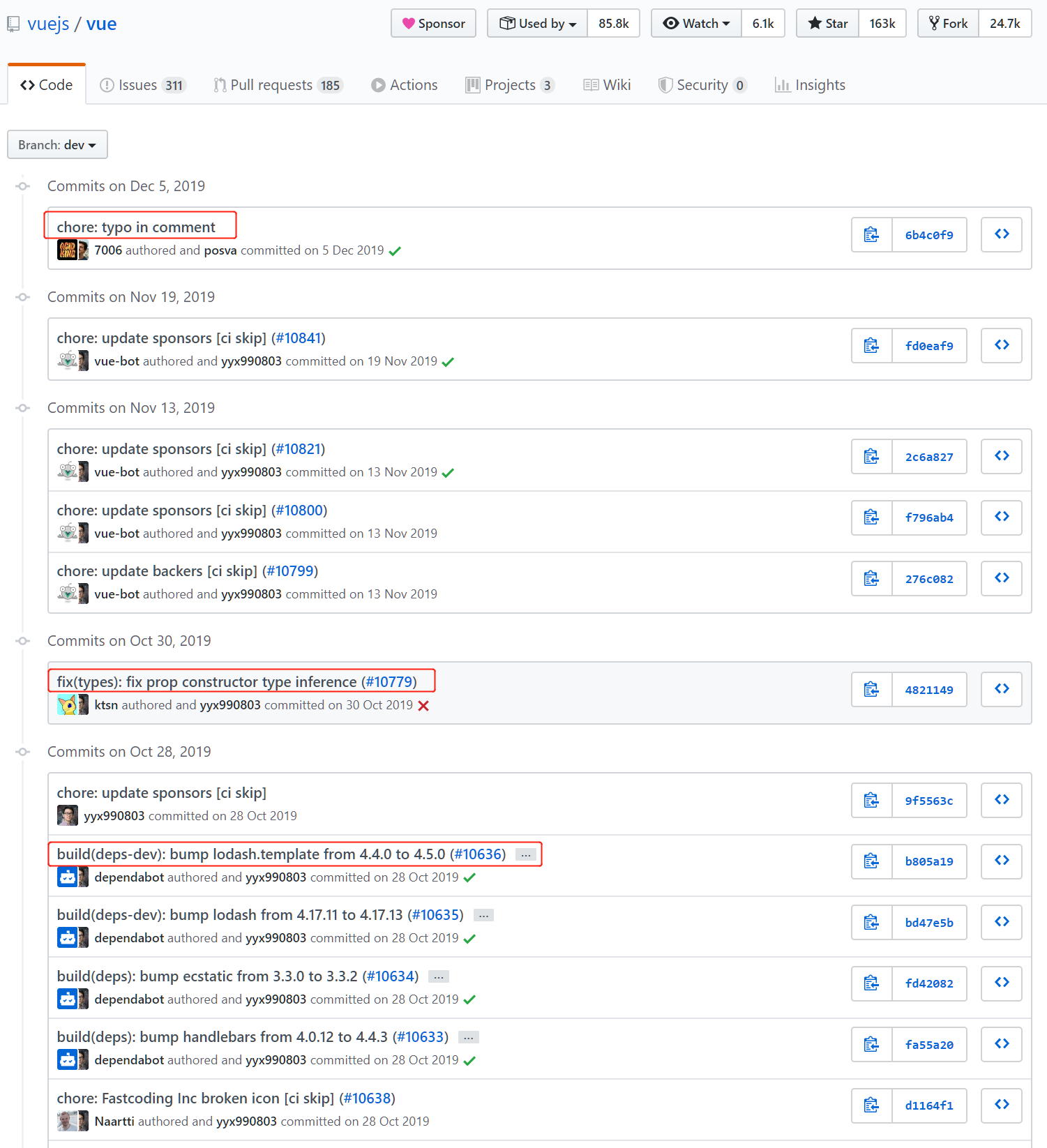Copy full SHA for commit 9f5563c

pos(871,800)
